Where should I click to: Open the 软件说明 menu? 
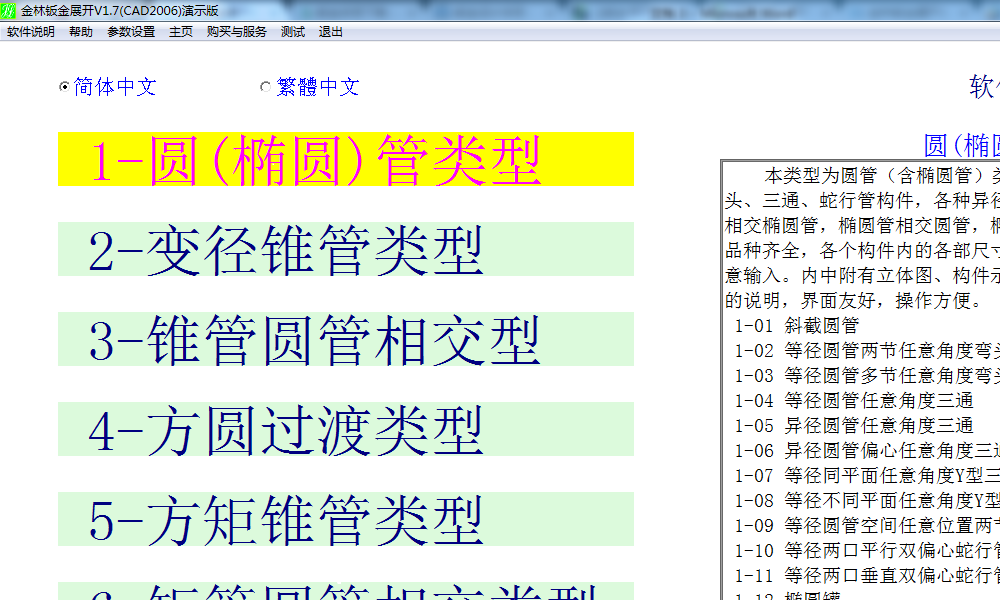tap(31, 32)
